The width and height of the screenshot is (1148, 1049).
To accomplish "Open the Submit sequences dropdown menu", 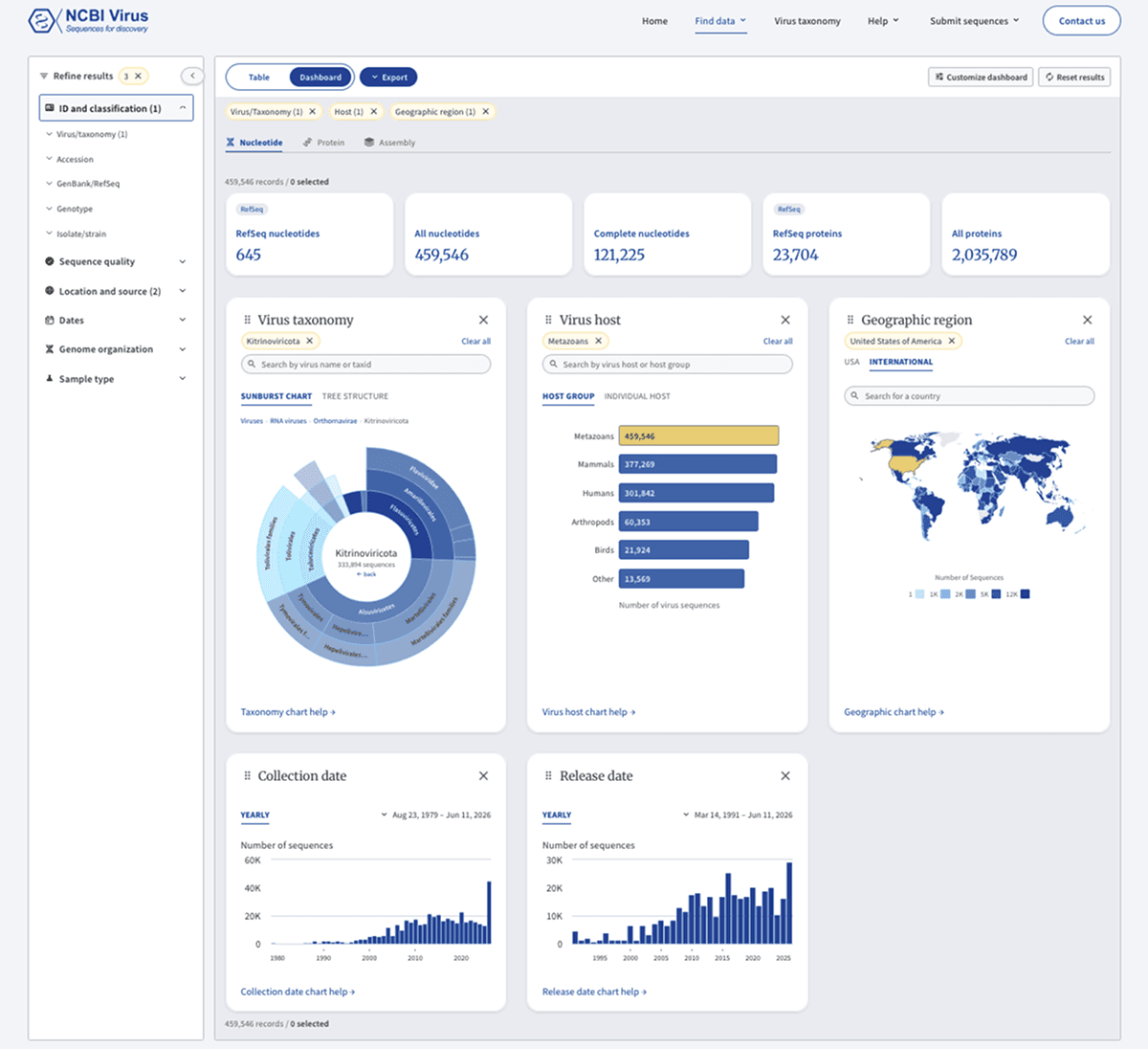I will pyautogui.click(x=975, y=21).
